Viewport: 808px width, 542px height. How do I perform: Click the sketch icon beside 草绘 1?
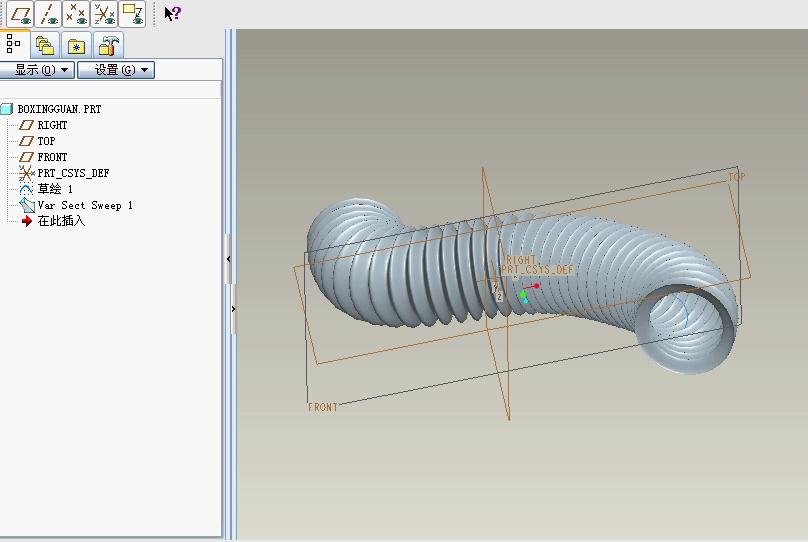[x=26, y=189]
